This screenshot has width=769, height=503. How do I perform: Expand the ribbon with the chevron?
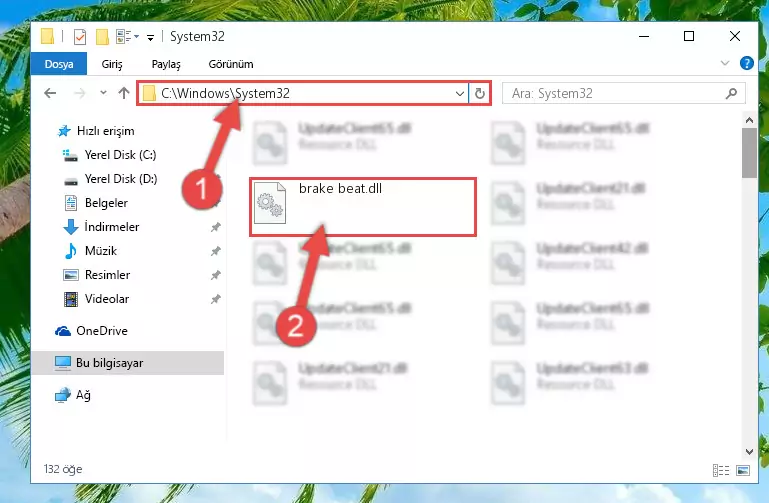tap(724, 63)
